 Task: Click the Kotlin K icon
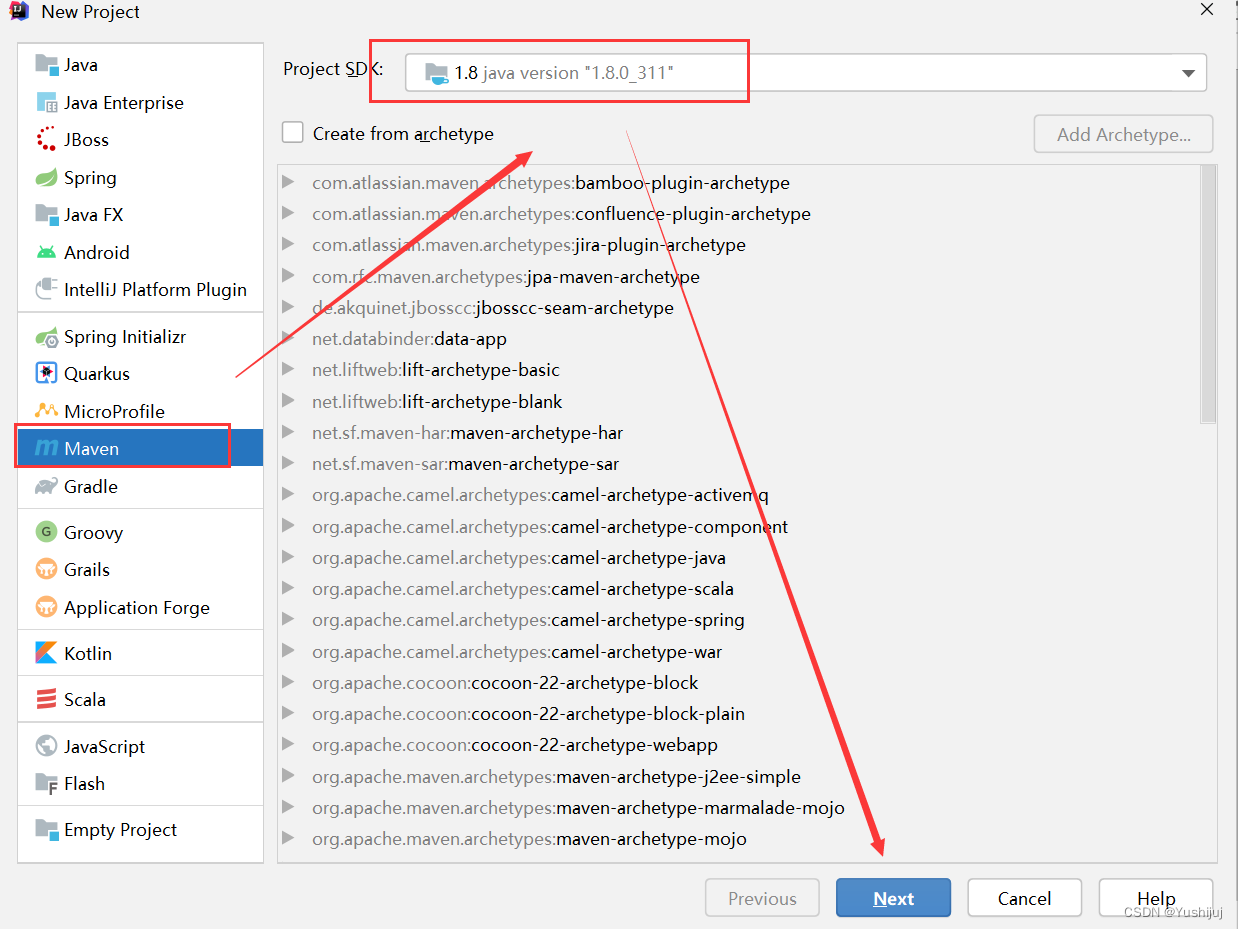point(47,653)
